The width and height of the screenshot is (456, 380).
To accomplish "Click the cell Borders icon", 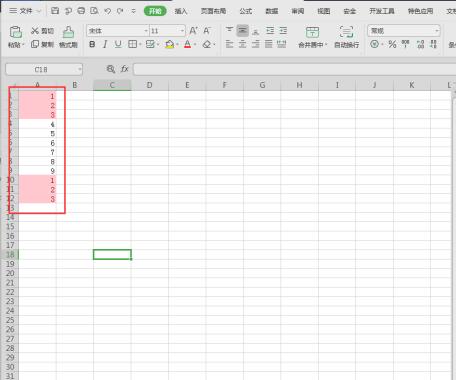I will 133,44.
